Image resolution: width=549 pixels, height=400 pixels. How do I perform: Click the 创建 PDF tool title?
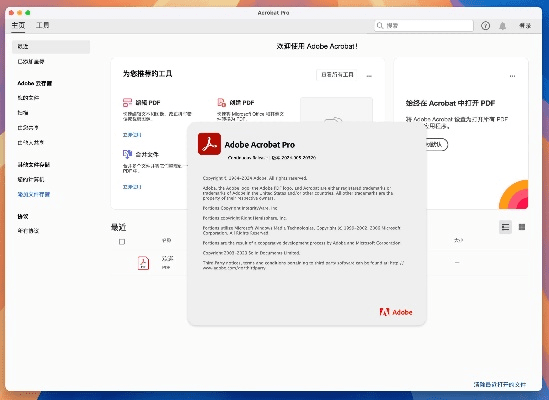(x=242, y=103)
